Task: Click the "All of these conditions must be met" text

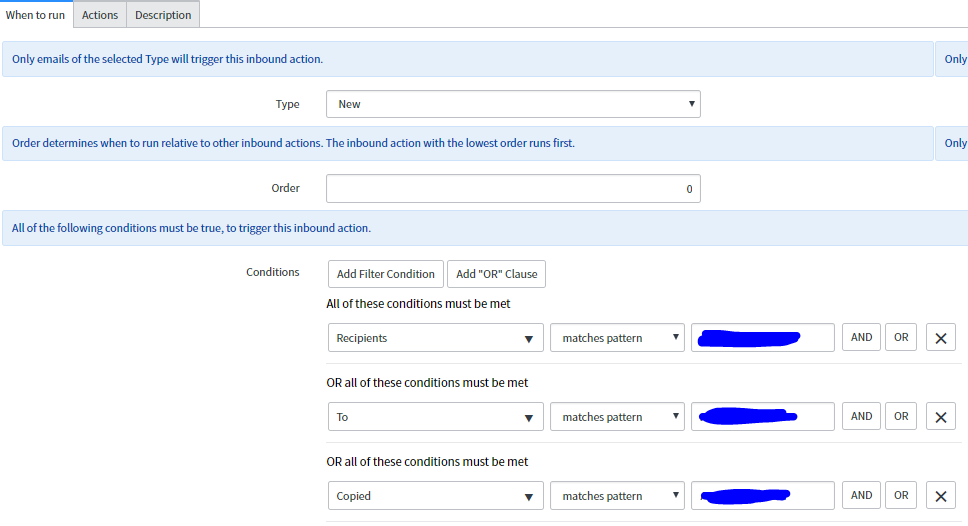Action: tap(418, 304)
